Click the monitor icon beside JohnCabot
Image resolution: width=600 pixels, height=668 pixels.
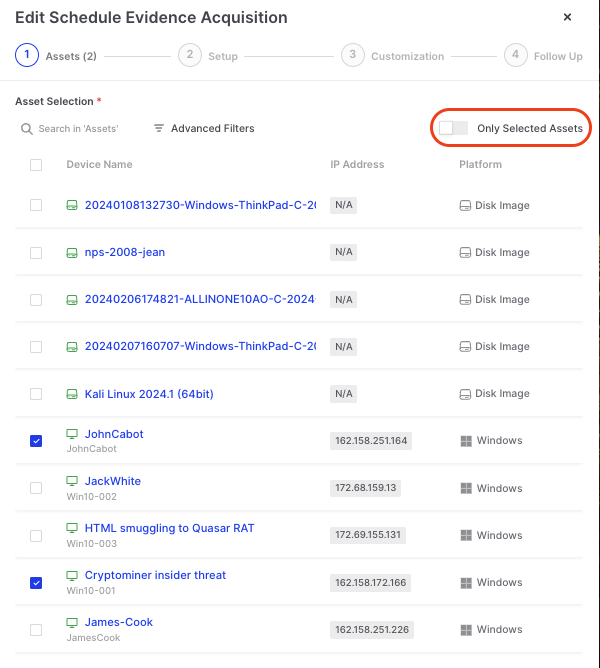click(72, 434)
